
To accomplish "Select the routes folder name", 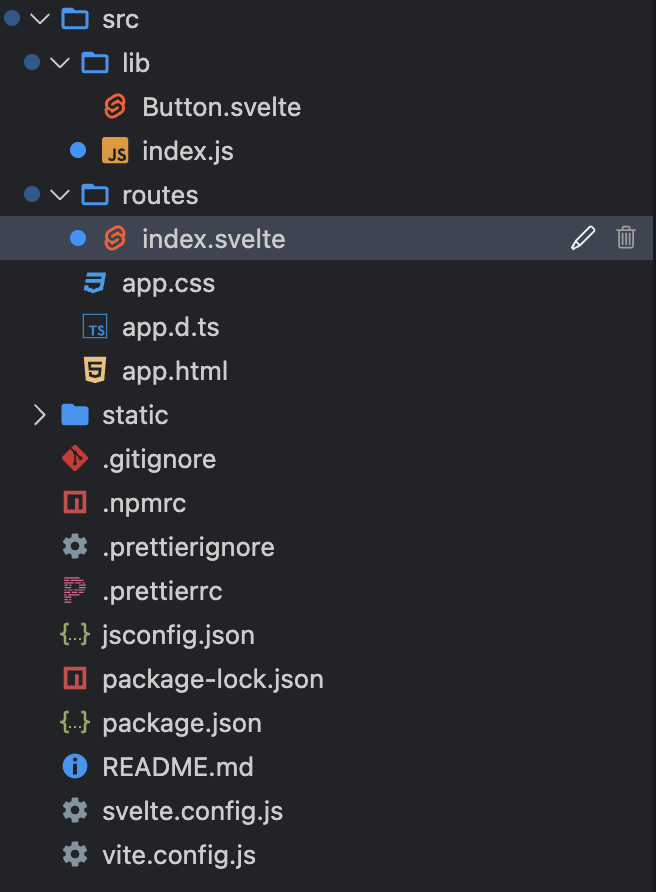I will [160, 196].
